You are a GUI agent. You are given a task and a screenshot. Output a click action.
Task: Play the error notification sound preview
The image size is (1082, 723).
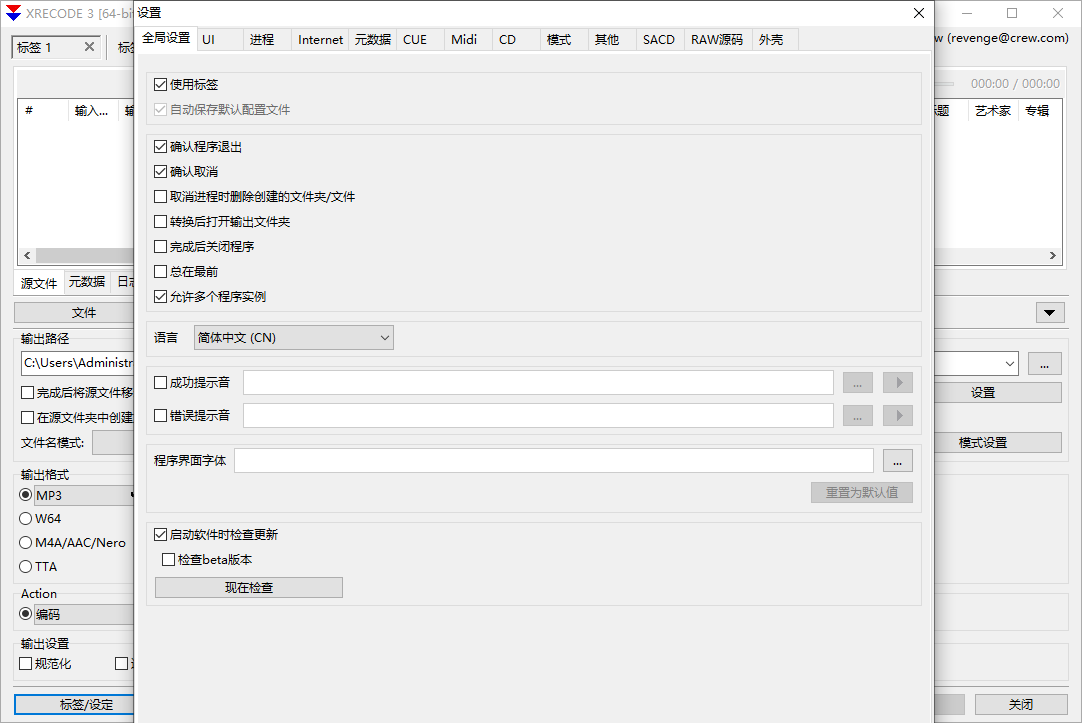(x=896, y=415)
